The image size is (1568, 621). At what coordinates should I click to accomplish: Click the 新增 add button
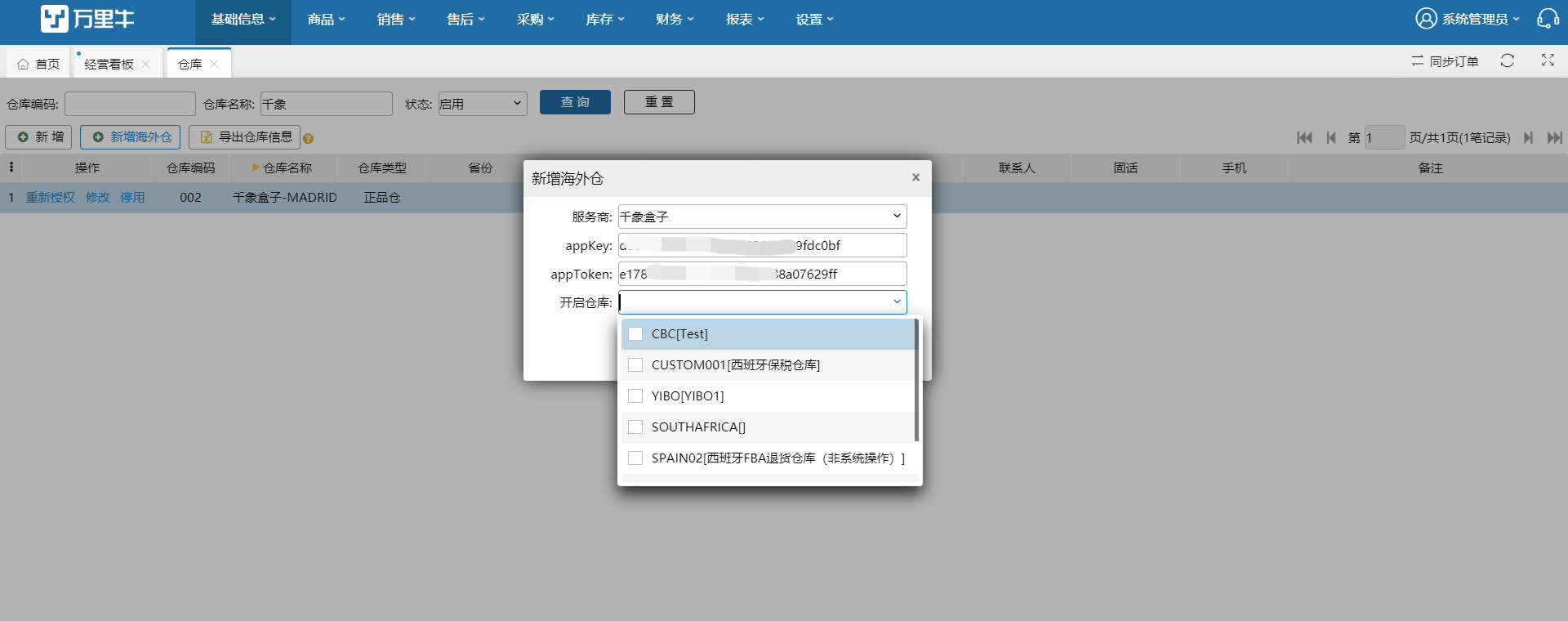tap(39, 137)
